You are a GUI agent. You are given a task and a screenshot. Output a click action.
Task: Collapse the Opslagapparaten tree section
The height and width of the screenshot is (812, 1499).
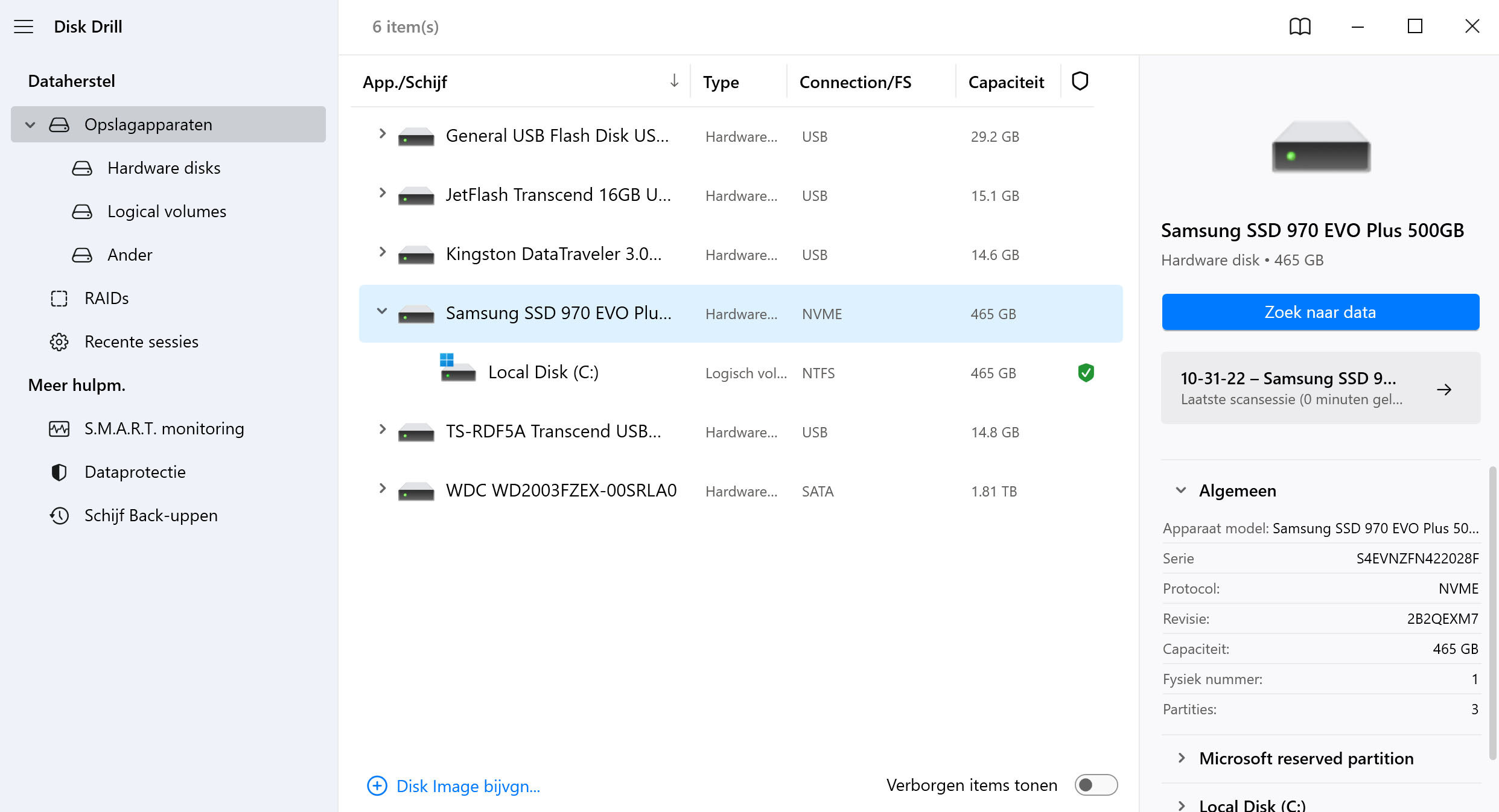click(x=30, y=125)
